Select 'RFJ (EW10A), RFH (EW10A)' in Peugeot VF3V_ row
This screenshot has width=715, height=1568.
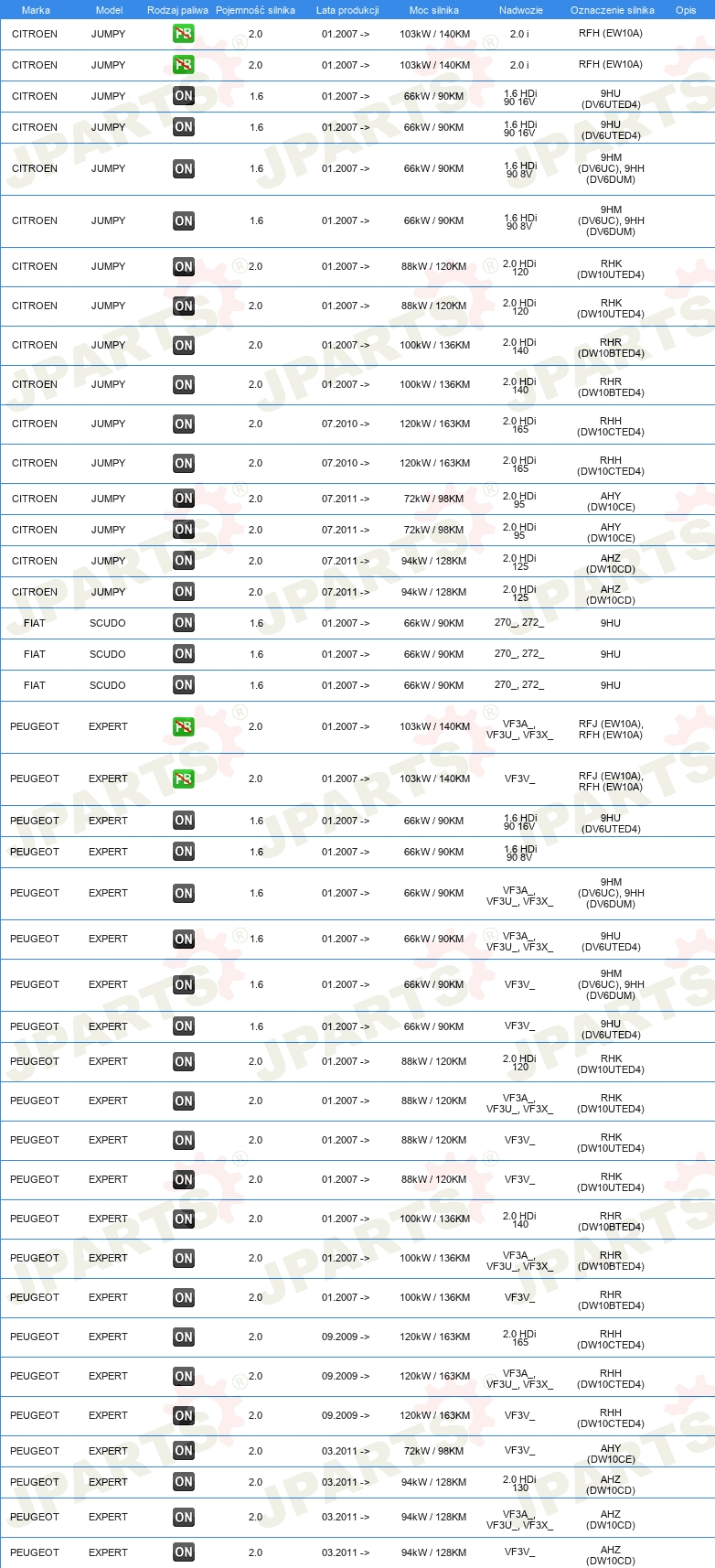click(x=611, y=781)
